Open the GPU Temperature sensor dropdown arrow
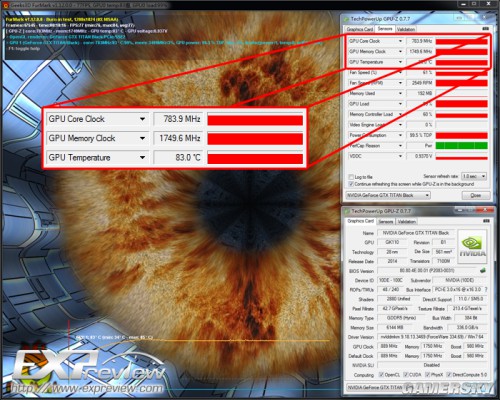The height and width of the screenshot is (400, 500). pos(400,62)
